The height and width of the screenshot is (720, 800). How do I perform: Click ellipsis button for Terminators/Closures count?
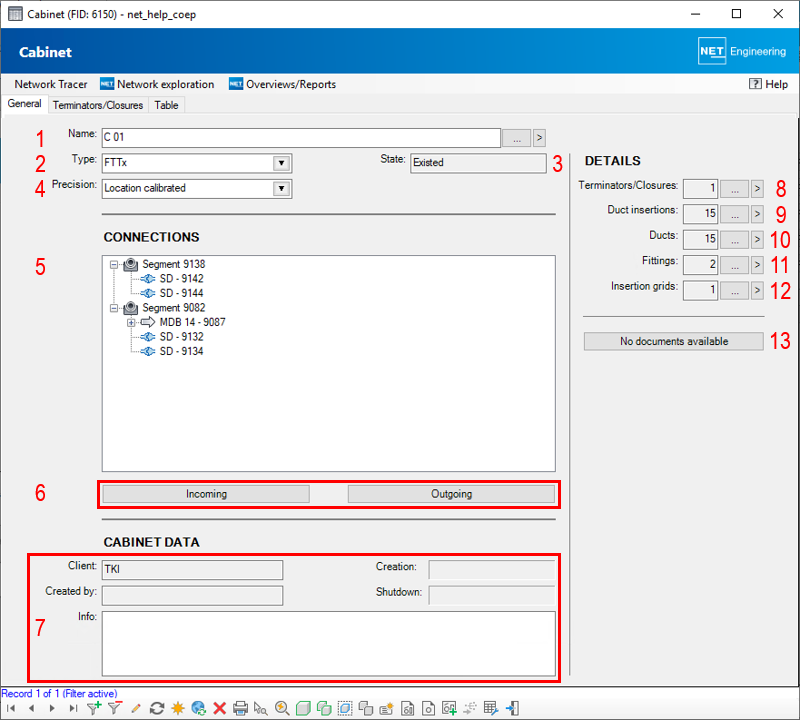pos(734,189)
